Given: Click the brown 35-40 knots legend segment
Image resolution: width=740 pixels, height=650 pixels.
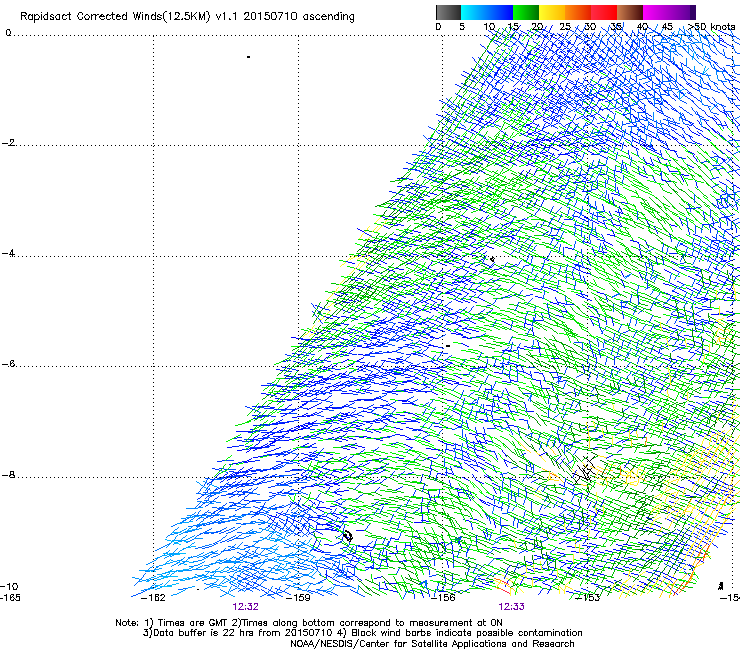Looking at the screenshot, I should (x=630, y=12).
